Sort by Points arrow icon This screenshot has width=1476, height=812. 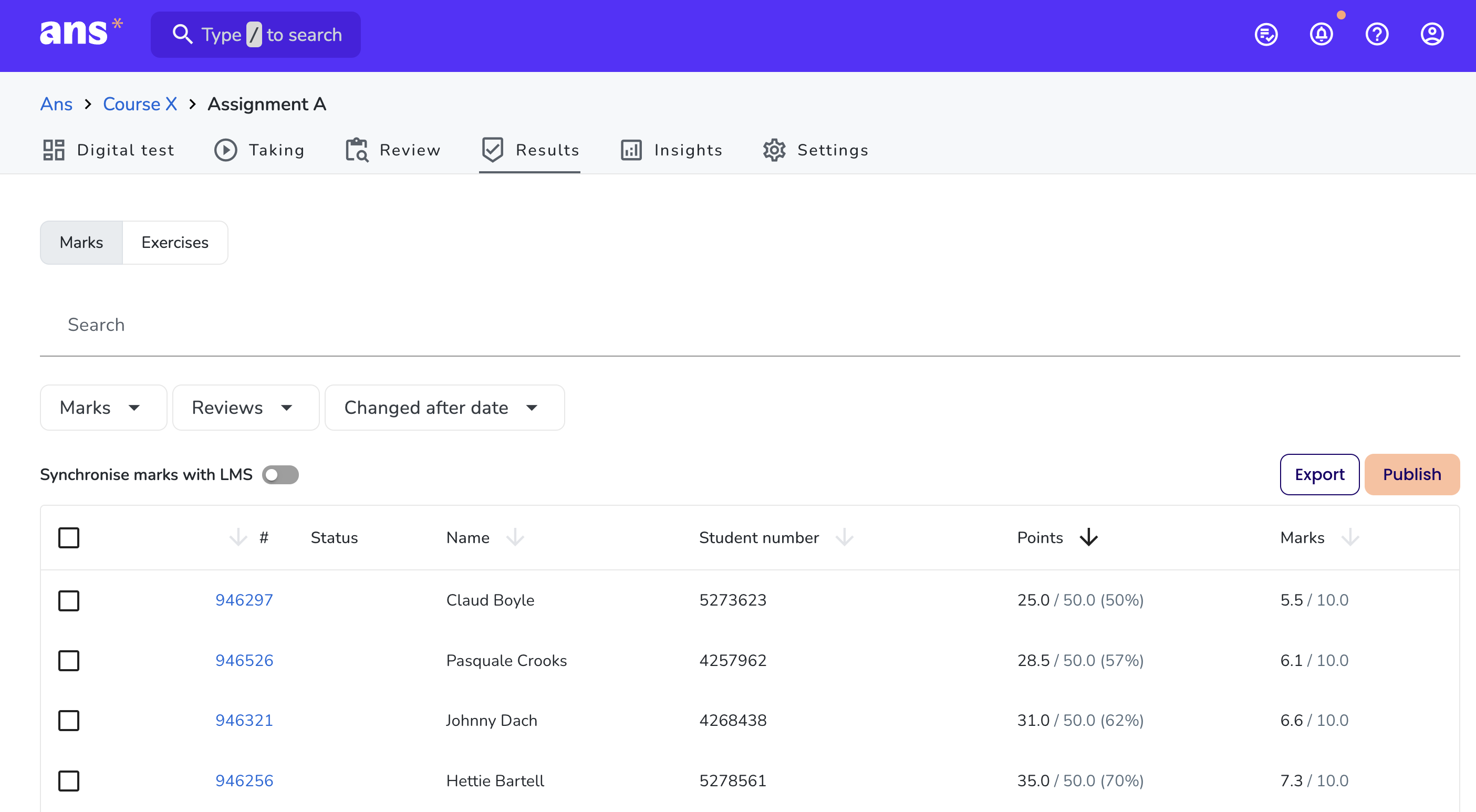tap(1088, 537)
